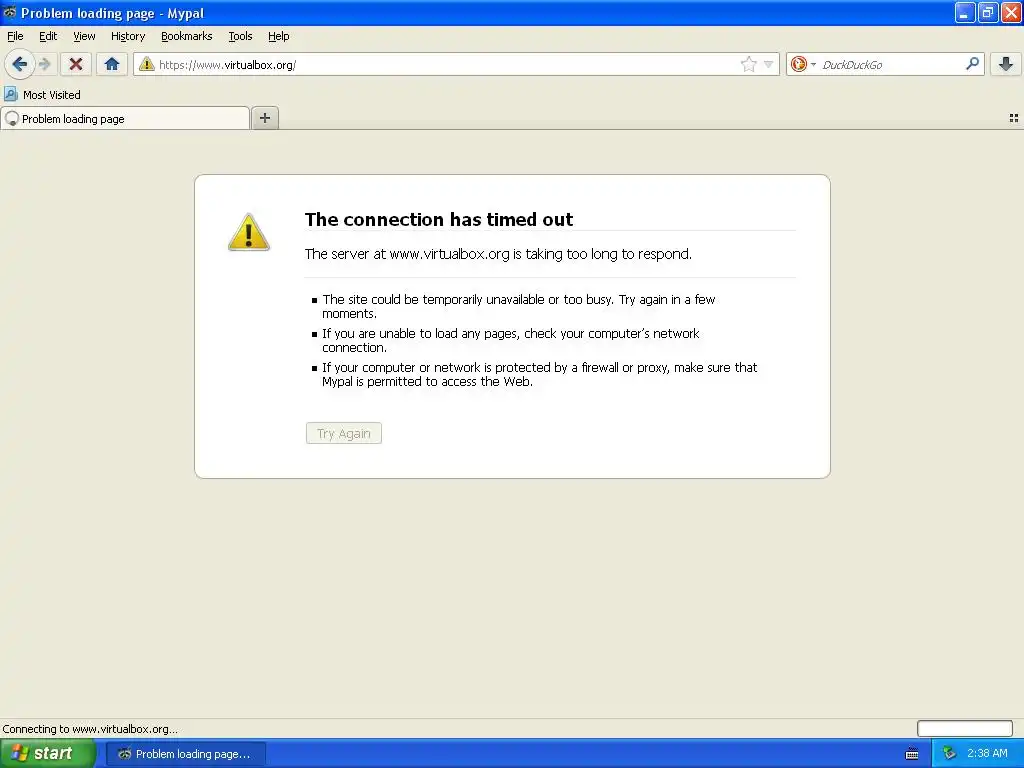
Task: Click 'The connection has timed out' heading
Action: 439,219
